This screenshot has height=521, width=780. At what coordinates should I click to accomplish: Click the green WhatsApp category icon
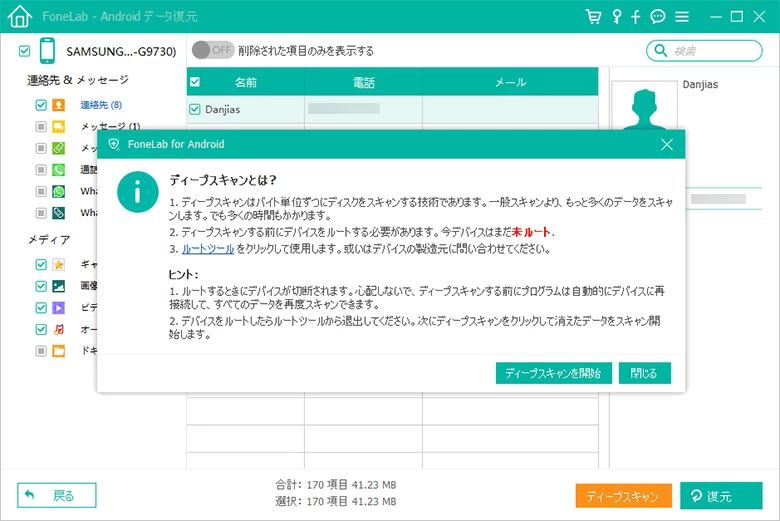59,191
